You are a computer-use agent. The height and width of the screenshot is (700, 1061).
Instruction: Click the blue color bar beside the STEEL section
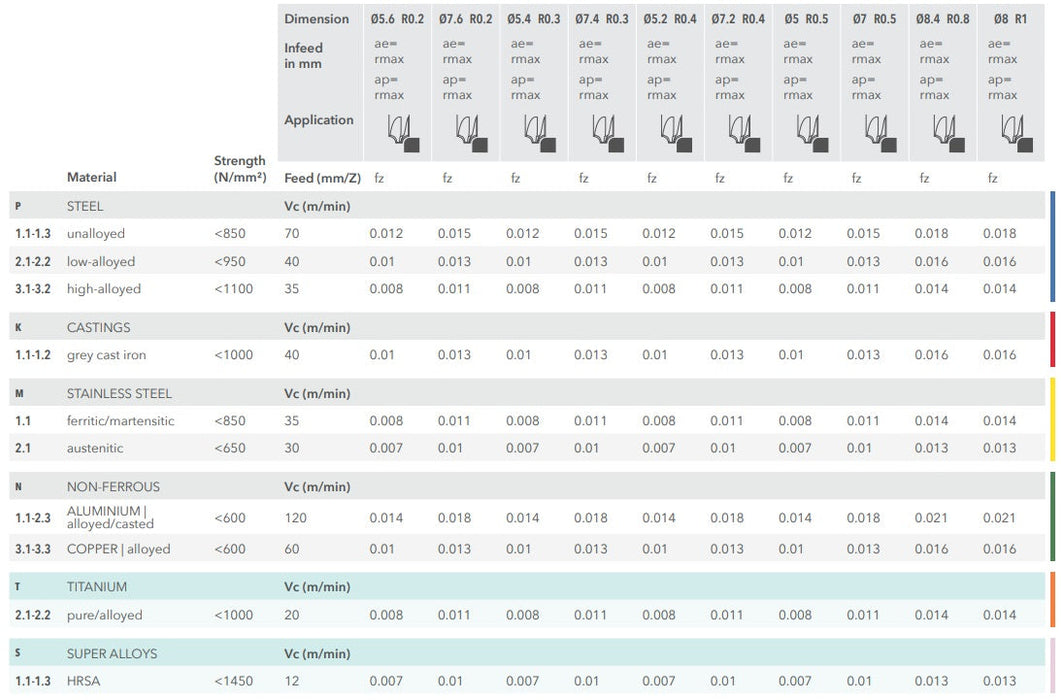click(1052, 246)
